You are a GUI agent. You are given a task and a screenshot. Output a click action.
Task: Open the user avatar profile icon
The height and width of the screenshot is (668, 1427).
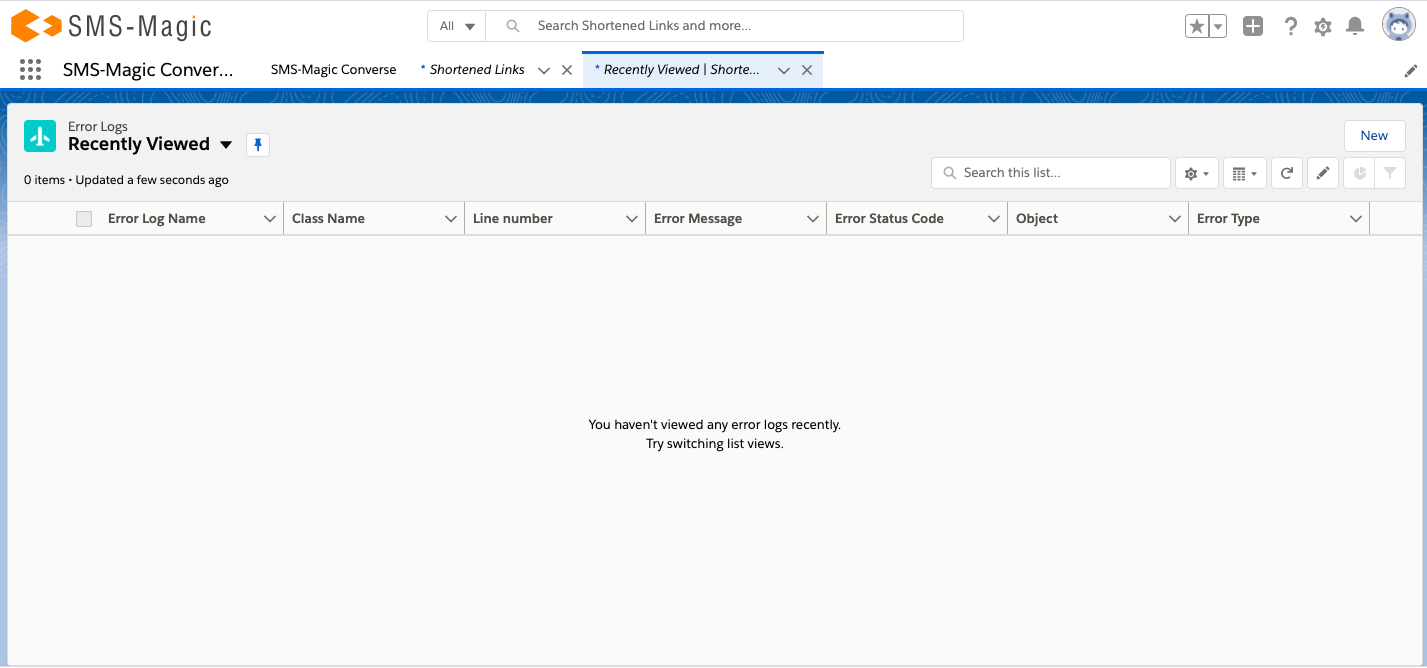1397,26
